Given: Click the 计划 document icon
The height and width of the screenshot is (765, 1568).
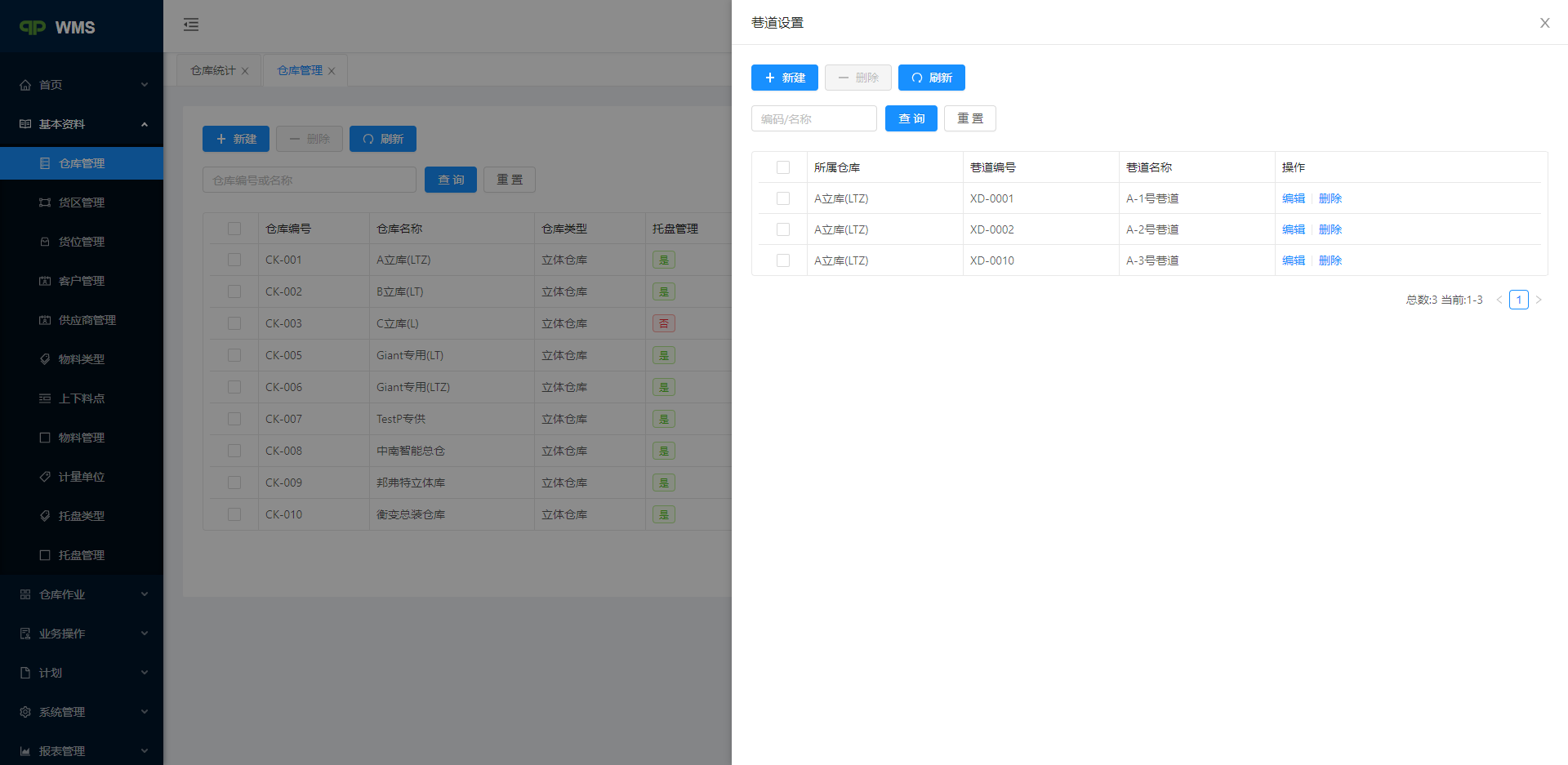Looking at the screenshot, I should pos(25,673).
